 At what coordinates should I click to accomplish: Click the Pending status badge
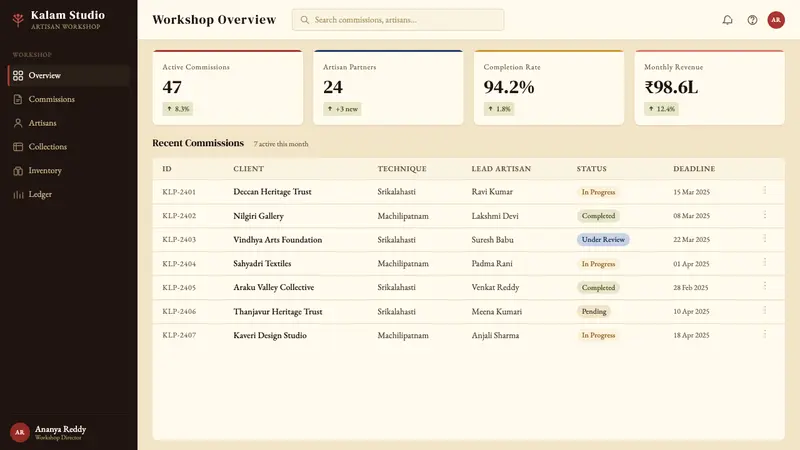click(x=594, y=311)
